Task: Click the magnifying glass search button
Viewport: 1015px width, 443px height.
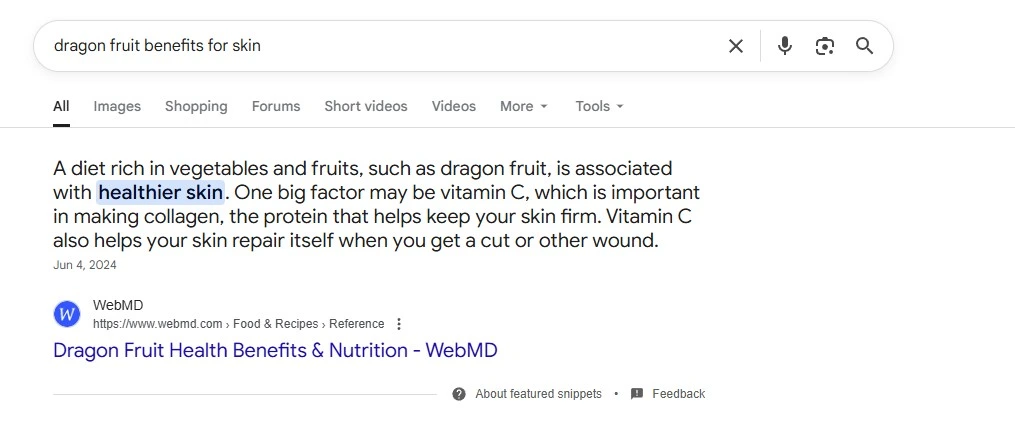Action: click(865, 46)
